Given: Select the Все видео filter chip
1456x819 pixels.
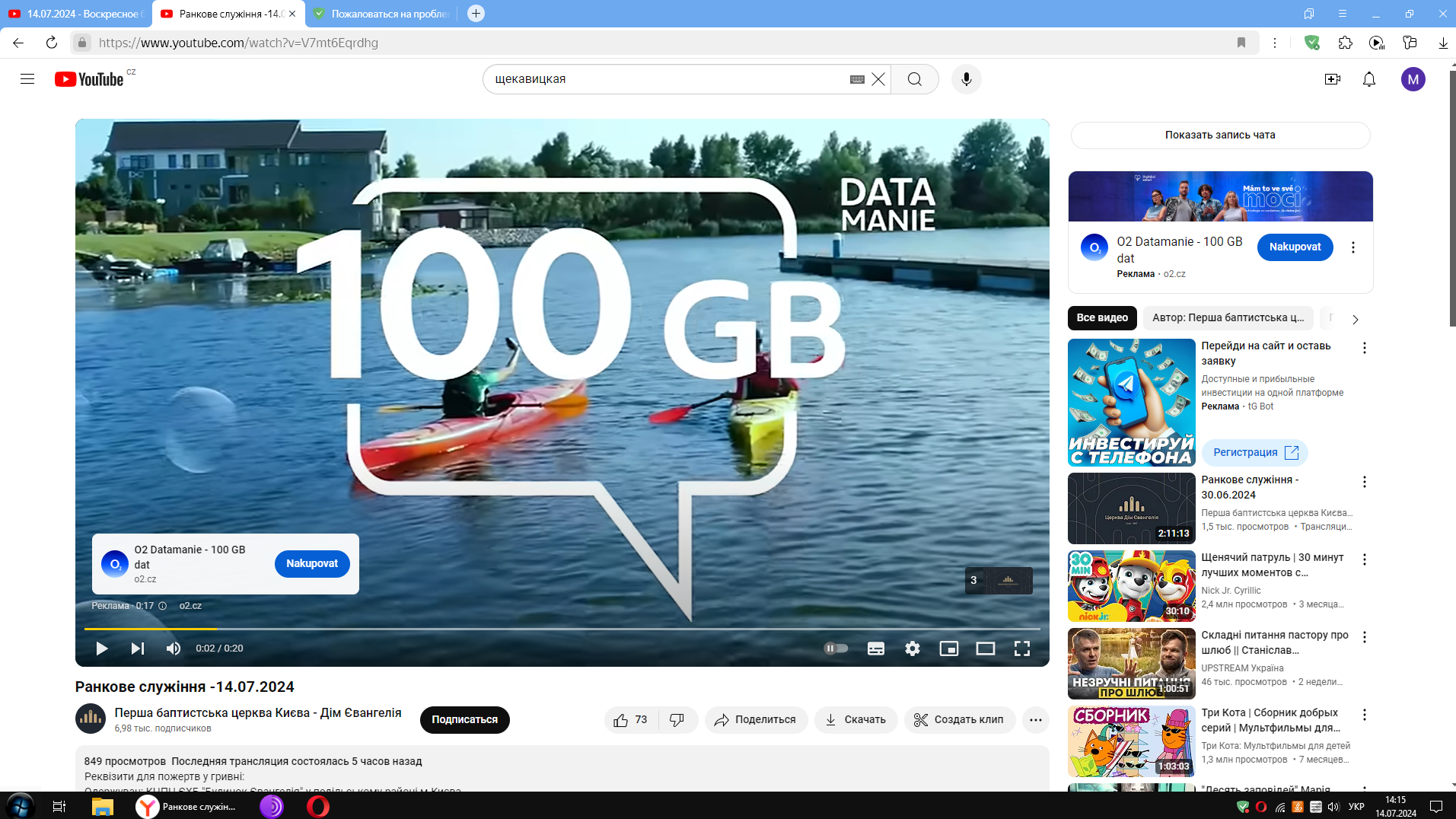Looking at the screenshot, I should [x=1101, y=318].
